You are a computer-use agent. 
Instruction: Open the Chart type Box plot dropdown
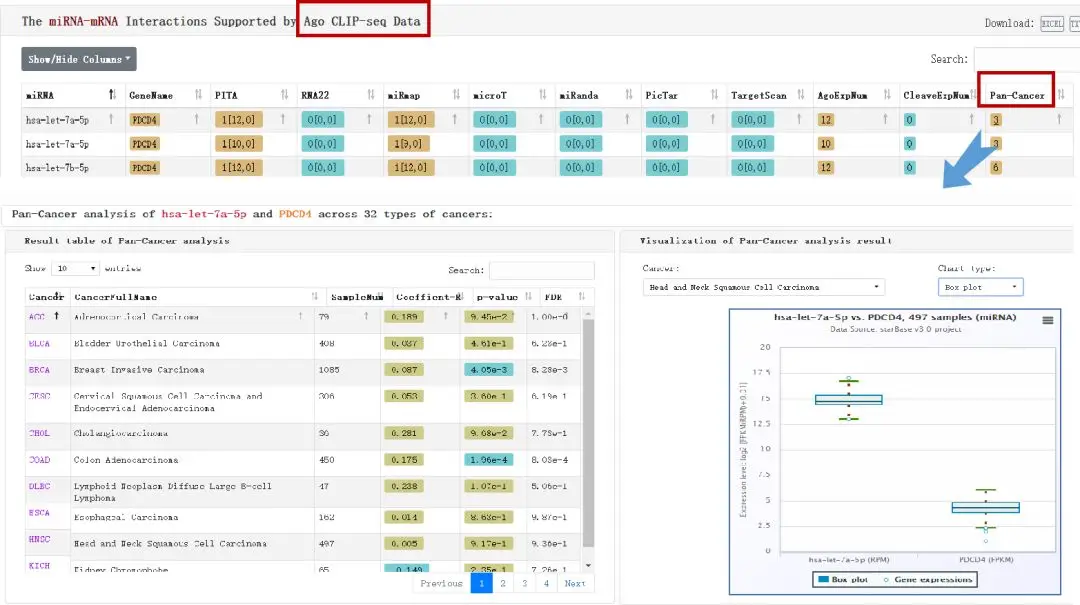click(x=980, y=287)
